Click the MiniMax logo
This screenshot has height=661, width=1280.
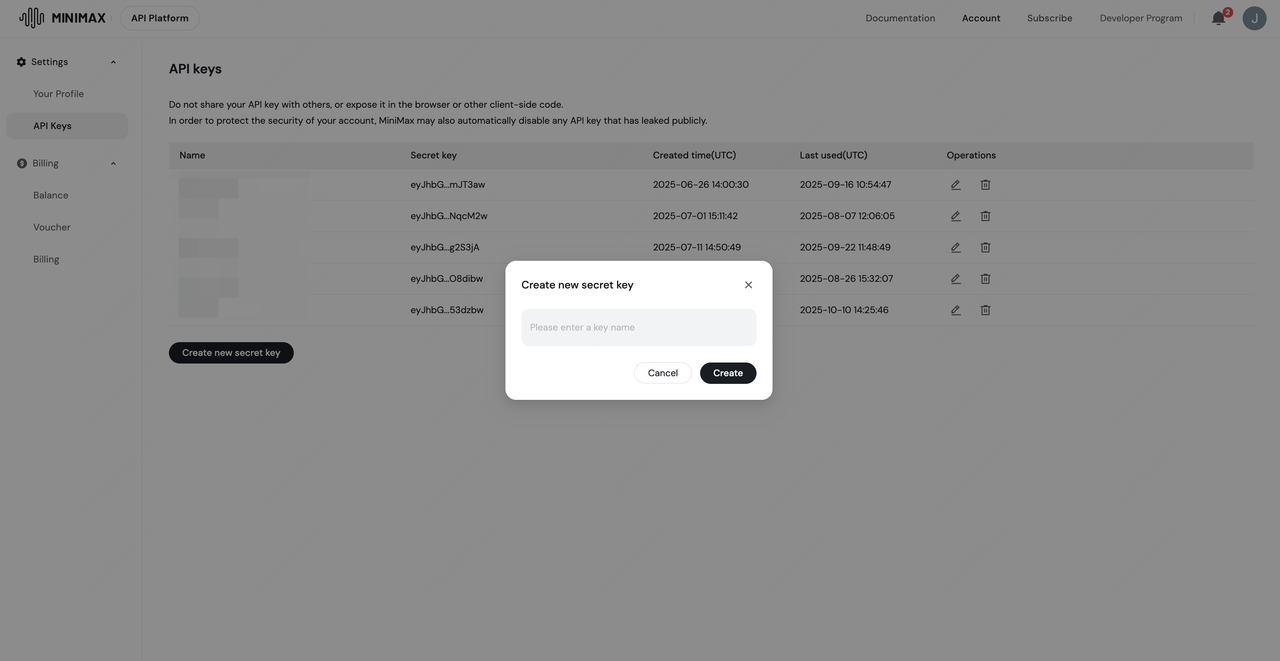tap(62, 18)
